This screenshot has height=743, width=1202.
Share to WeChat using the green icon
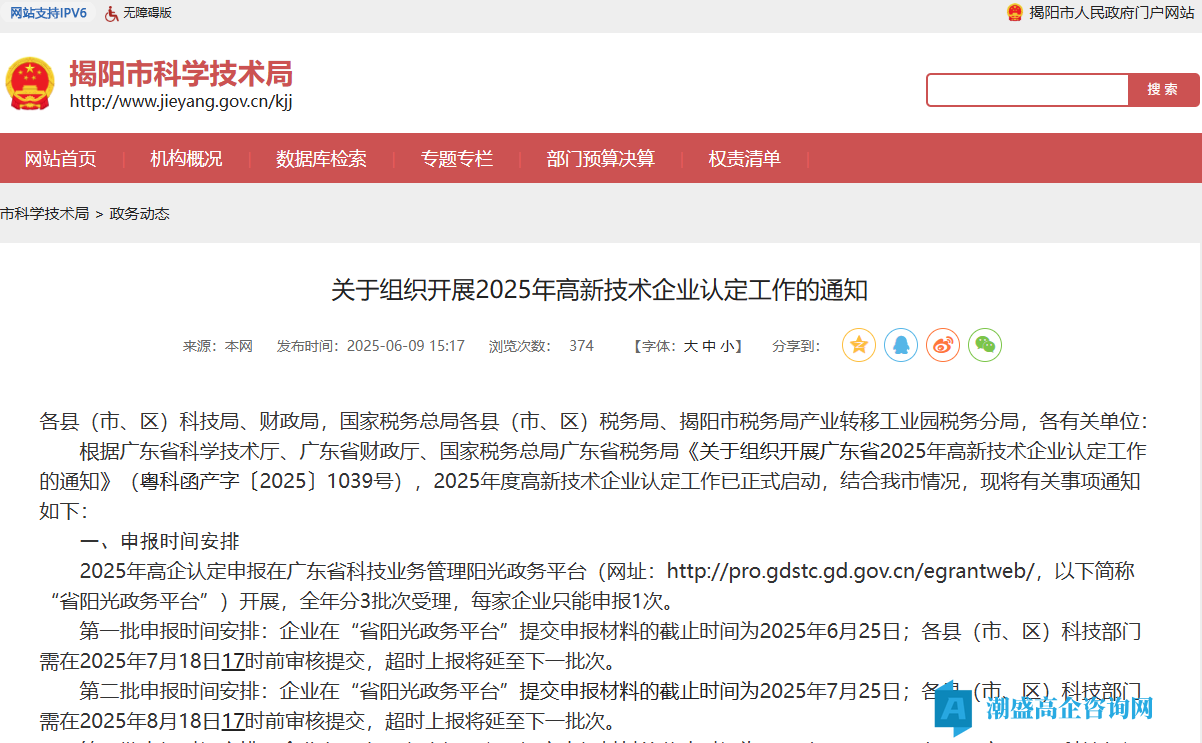click(x=984, y=345)
